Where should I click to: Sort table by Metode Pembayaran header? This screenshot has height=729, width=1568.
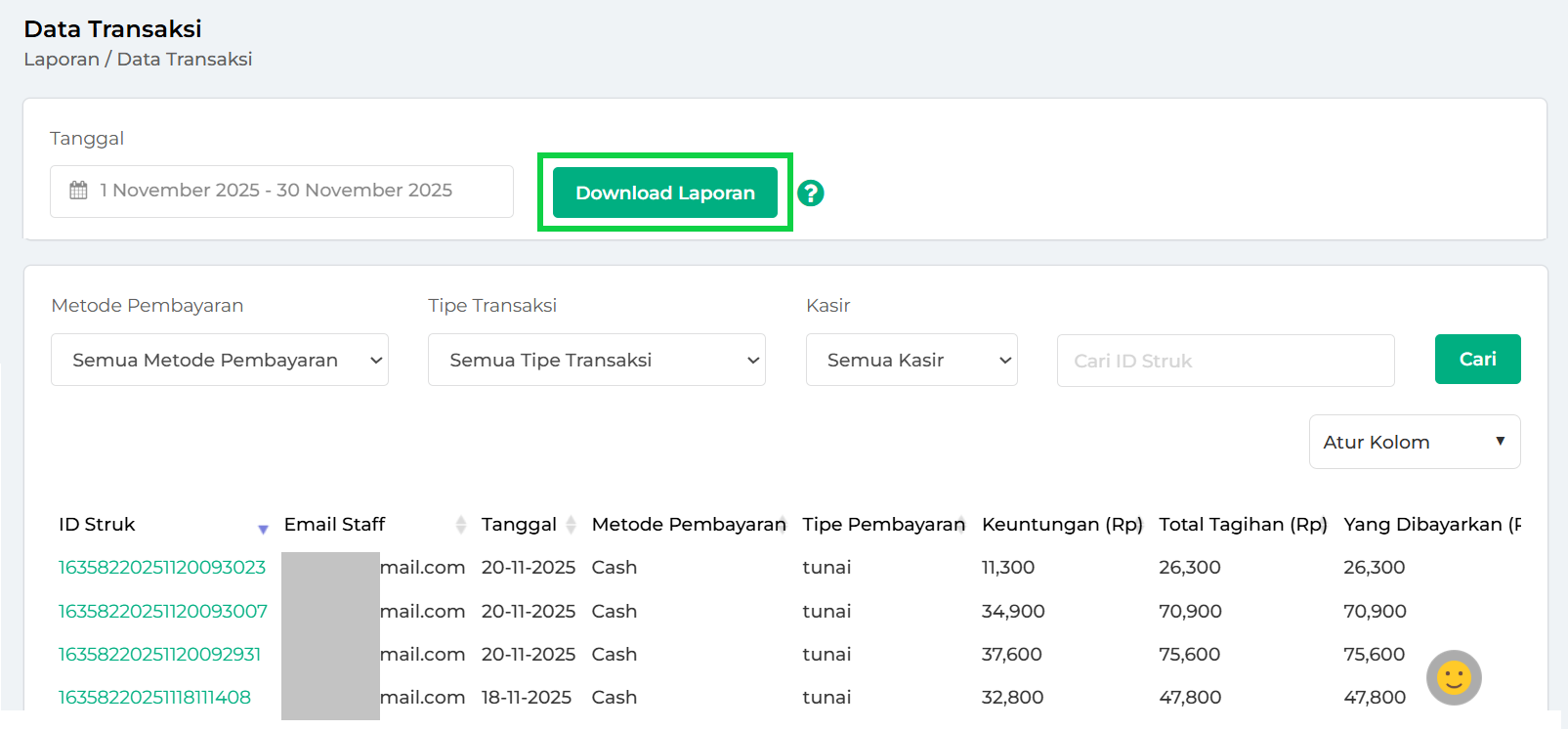[x=688, y=525]
